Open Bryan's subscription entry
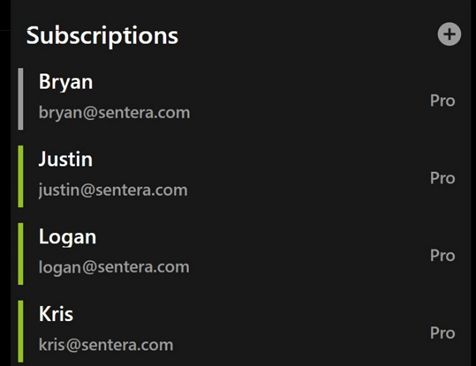Image resolution: width=476 pixels, height=366 pixels. tap(240, 99)
